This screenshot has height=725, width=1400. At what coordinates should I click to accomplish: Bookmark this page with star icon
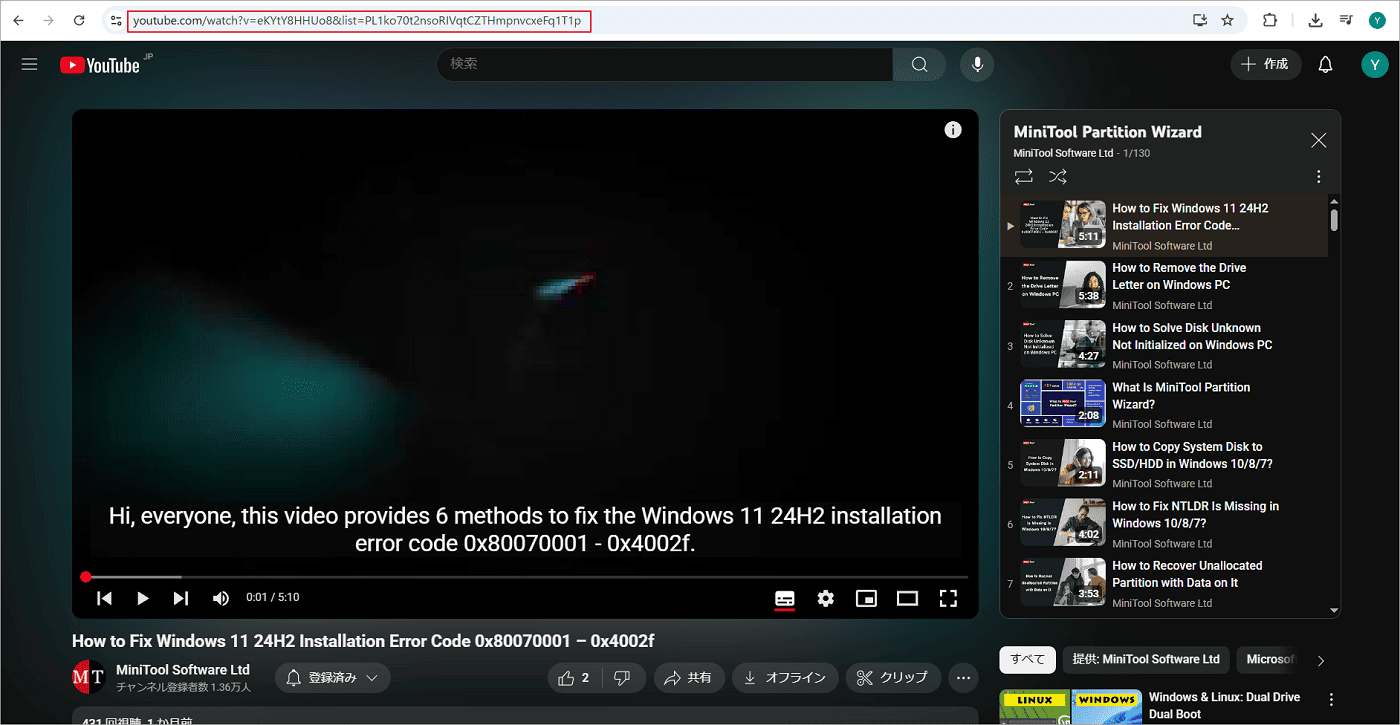[1227, 20]
